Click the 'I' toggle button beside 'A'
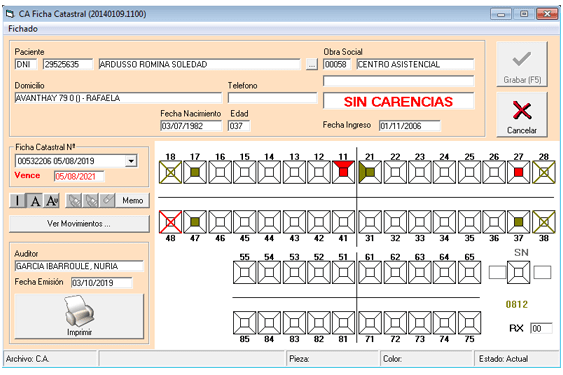Screen dimensions: 563x375 18,200
